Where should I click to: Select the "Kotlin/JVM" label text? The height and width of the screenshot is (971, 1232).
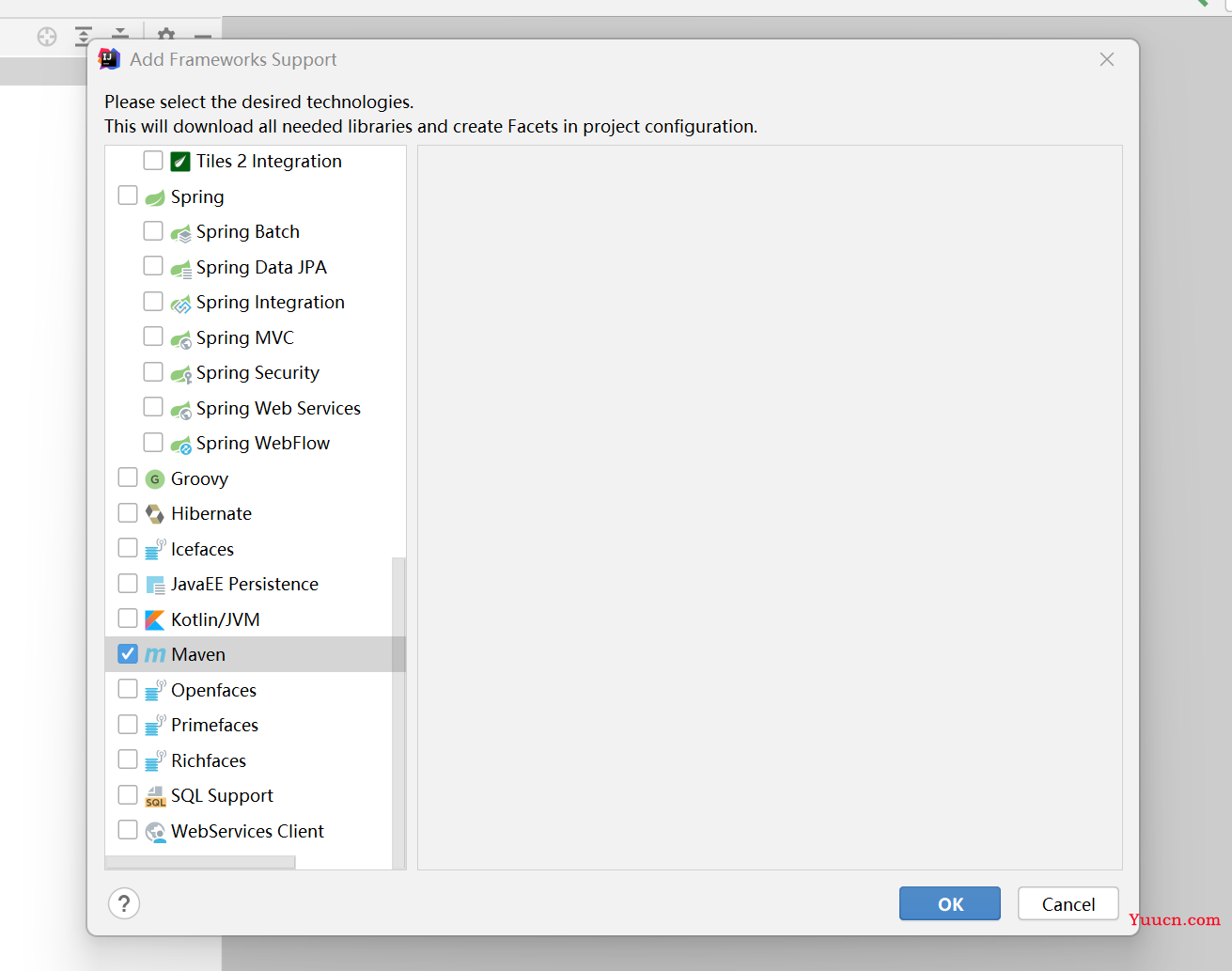point(215,620)
